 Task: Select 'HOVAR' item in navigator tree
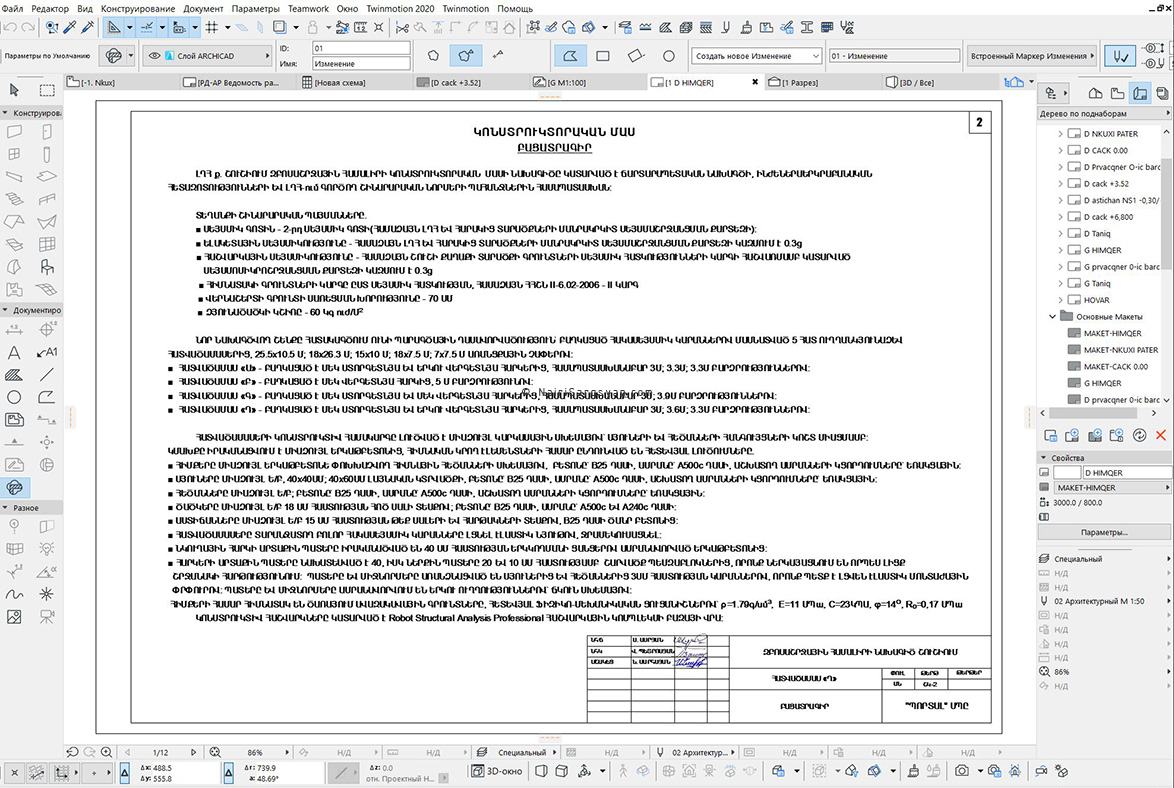[1096, 300]
